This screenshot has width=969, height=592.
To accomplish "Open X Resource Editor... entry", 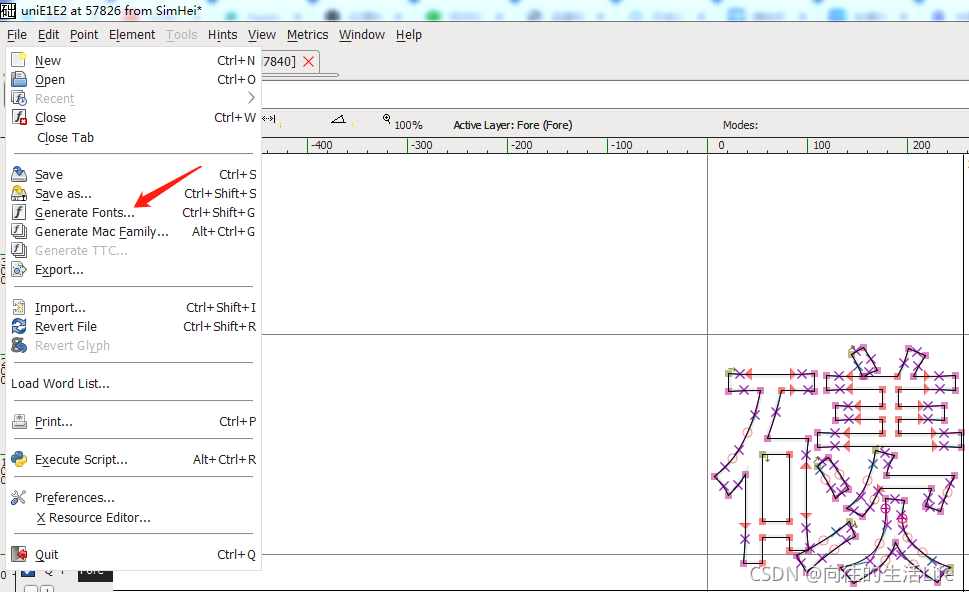I will pos(133,517).
